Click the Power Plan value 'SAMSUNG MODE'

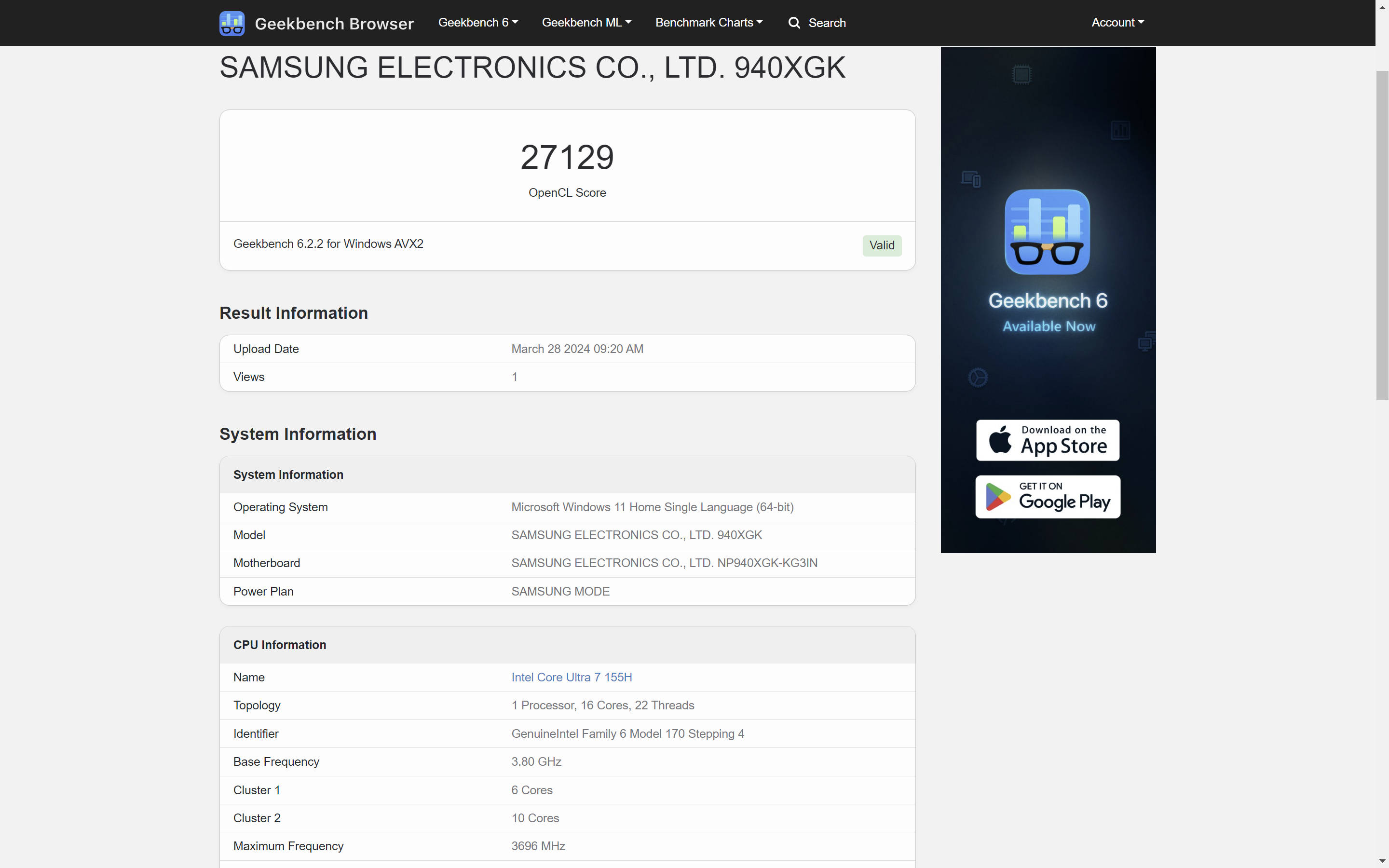click(560, 591)
